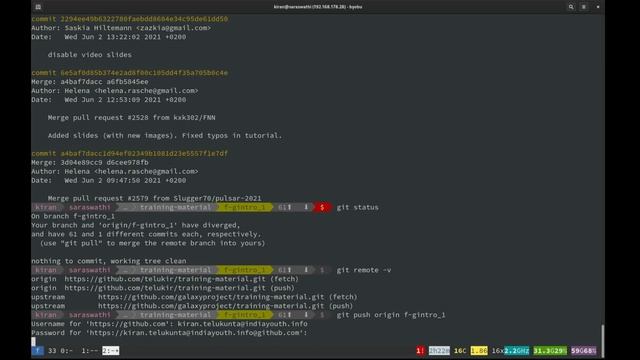Click the upstream push URL line
Image resolution: width=640 pixels, height=360 pixels.
click(192, 306)
